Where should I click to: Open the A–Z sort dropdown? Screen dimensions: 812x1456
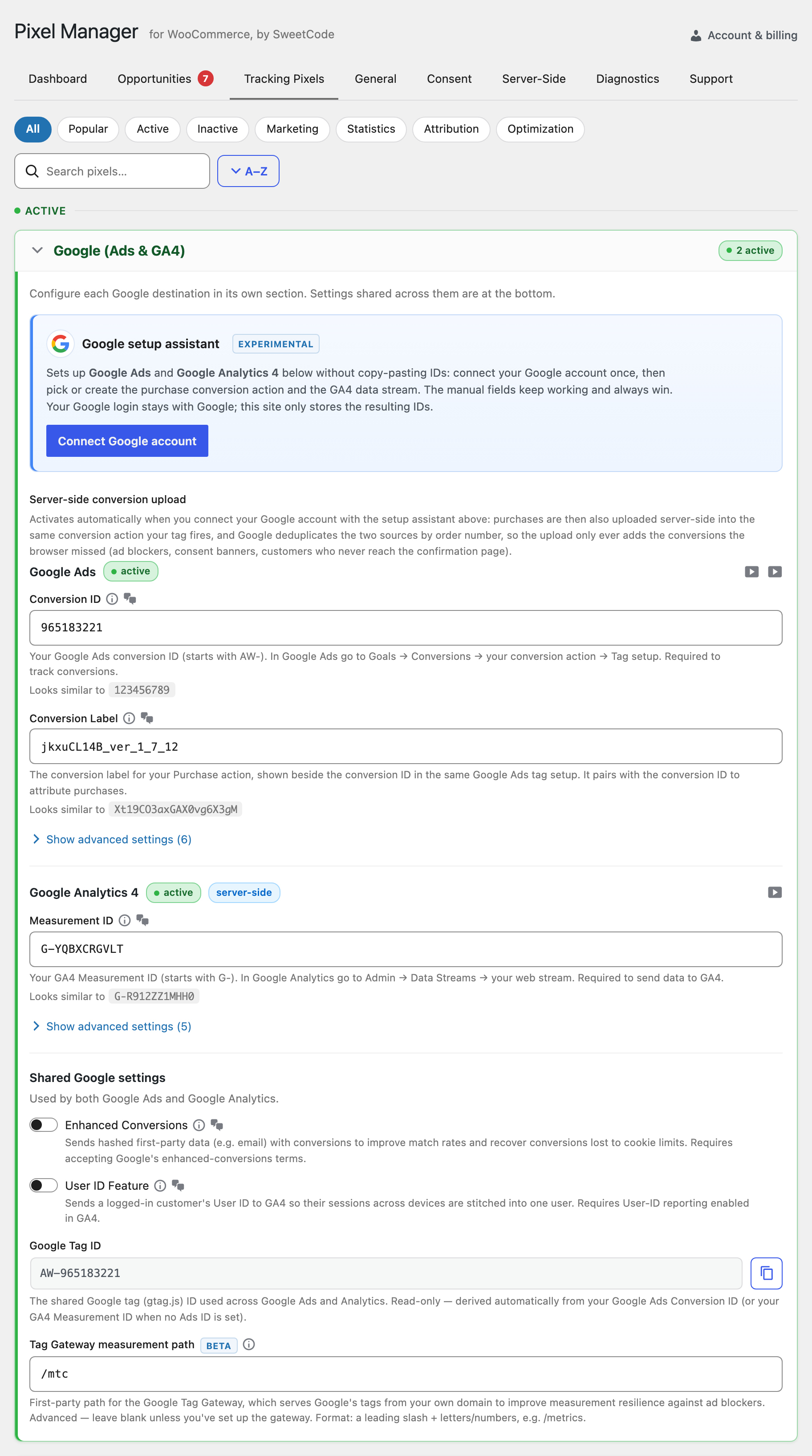pyautogui.click(x=248, y=171)
